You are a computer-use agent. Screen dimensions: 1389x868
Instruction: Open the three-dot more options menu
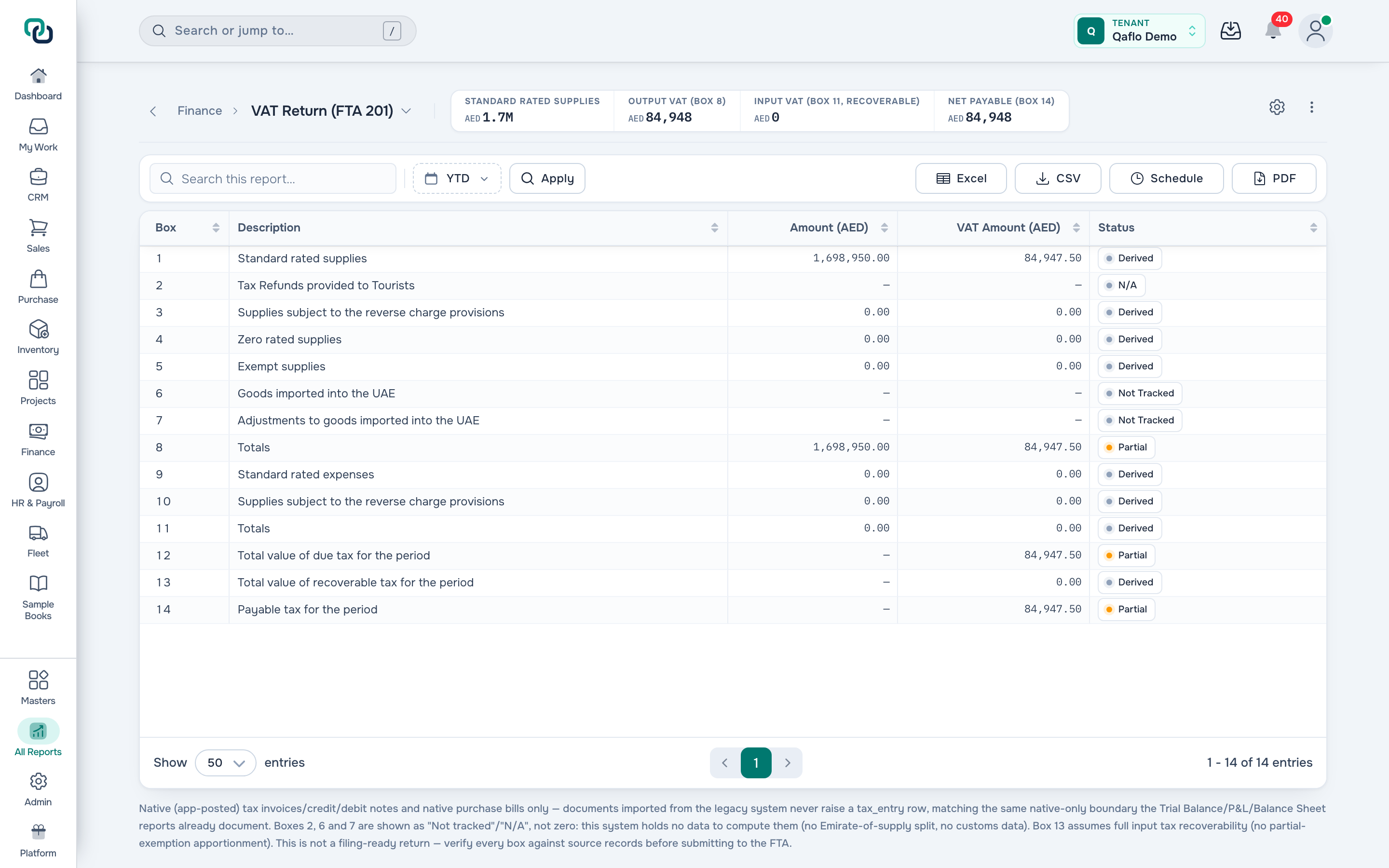[1311, 108]
